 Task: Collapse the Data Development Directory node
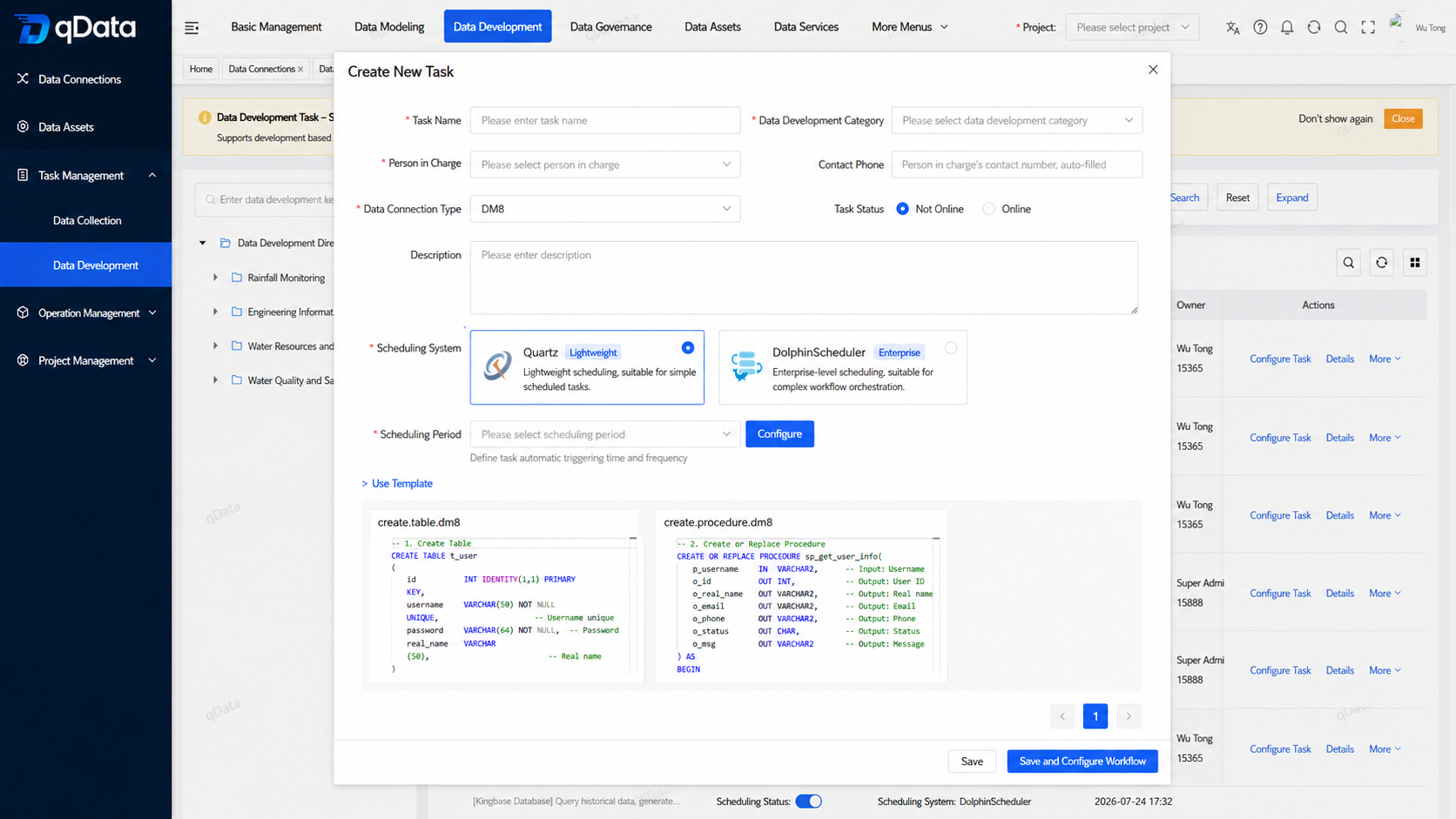(203, 243)
